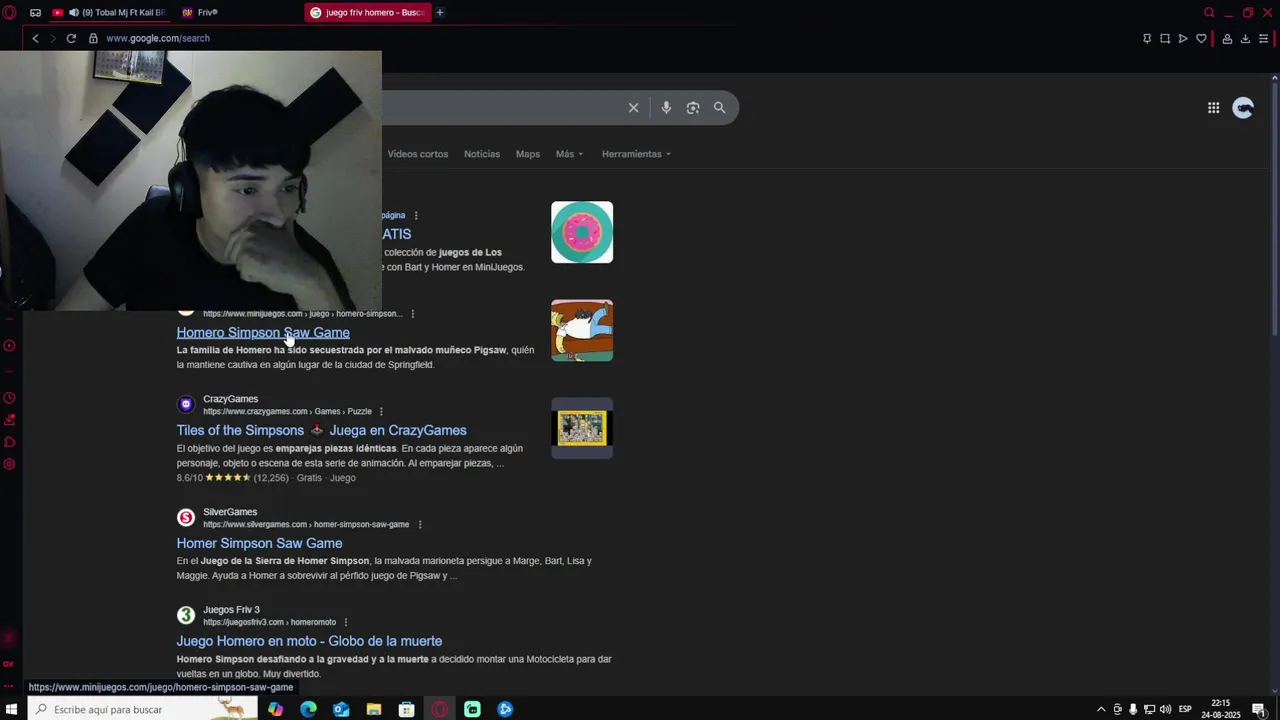Take a snapshot with the capture icon

(1165, 38)
